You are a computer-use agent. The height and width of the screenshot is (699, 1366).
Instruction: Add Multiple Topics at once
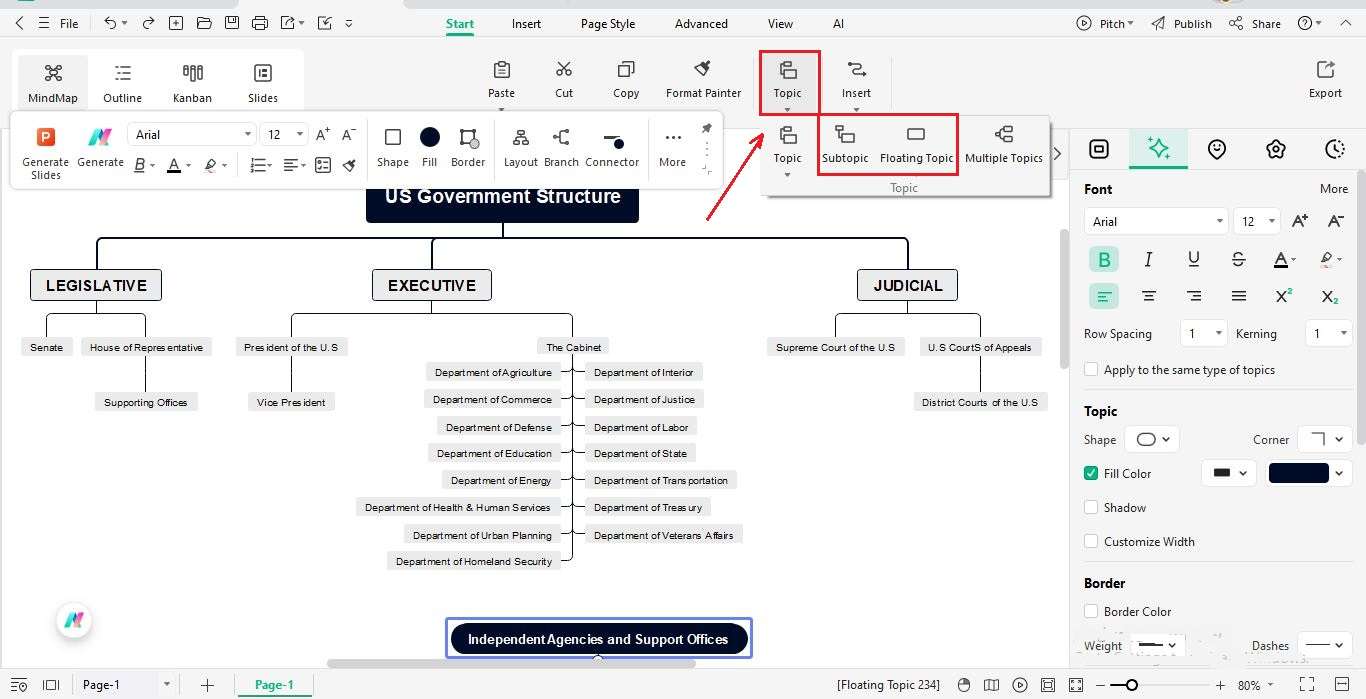(x=1004, y=143)
